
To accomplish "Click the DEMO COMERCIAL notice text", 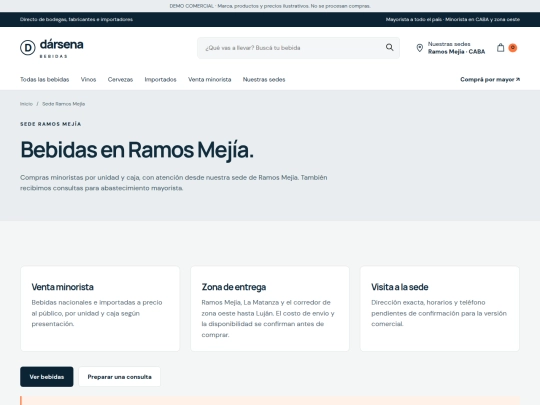I will click(x=270, y=6).
